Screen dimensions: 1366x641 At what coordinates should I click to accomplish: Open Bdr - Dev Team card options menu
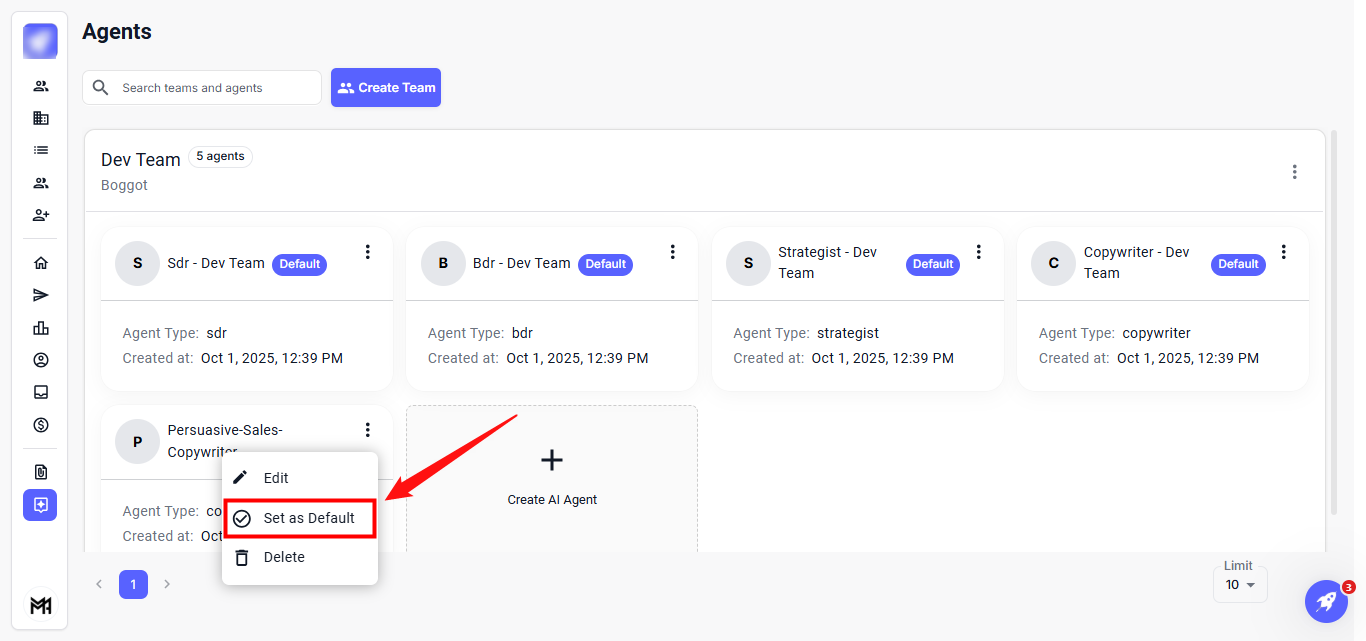[x=673, y=252]
